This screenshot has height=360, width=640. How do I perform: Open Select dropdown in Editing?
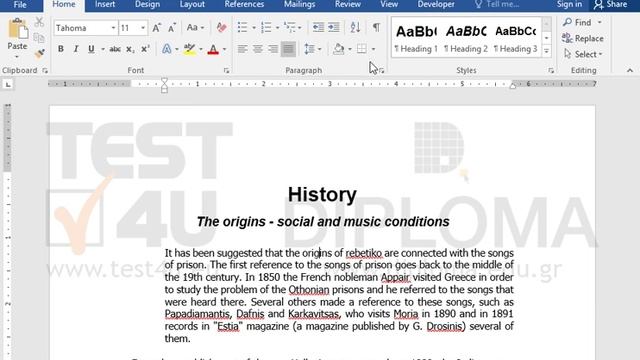coord(583,54)
